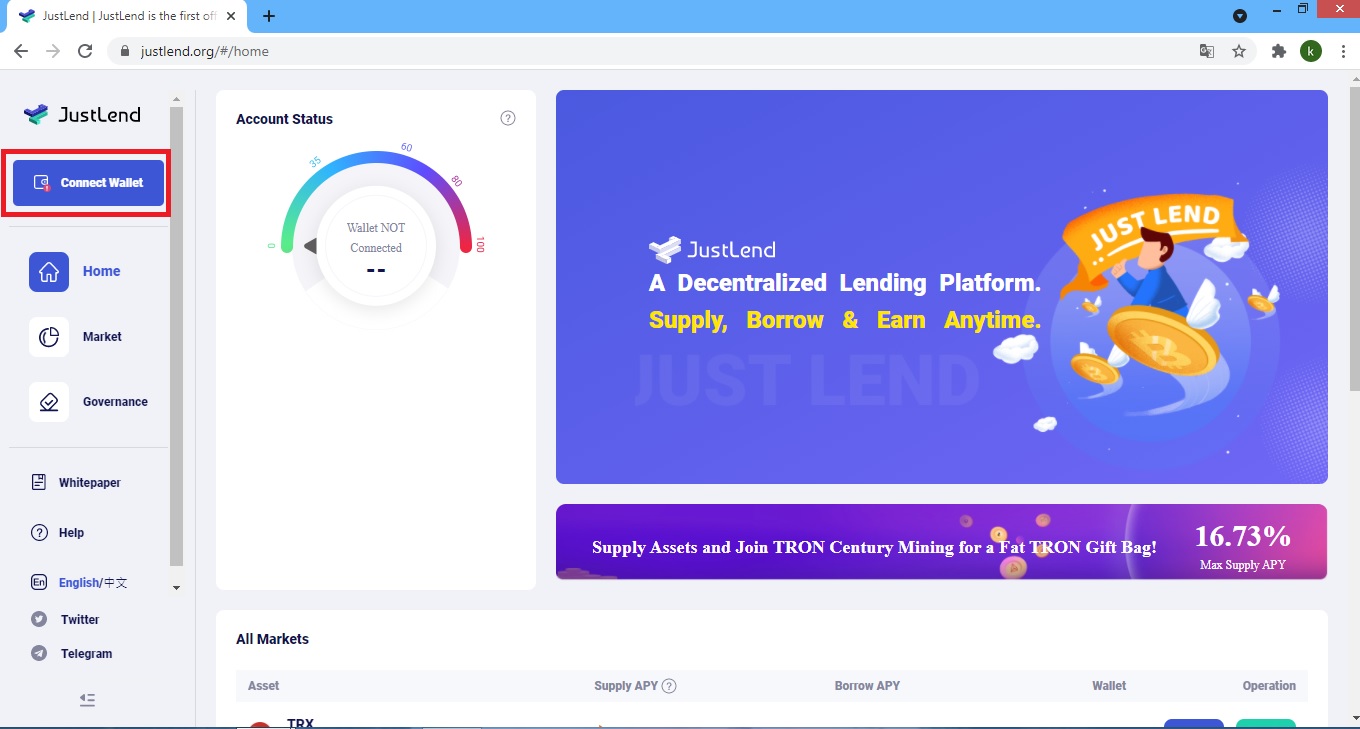Collapse the sidebar with the bottom toggle icon

87,700
